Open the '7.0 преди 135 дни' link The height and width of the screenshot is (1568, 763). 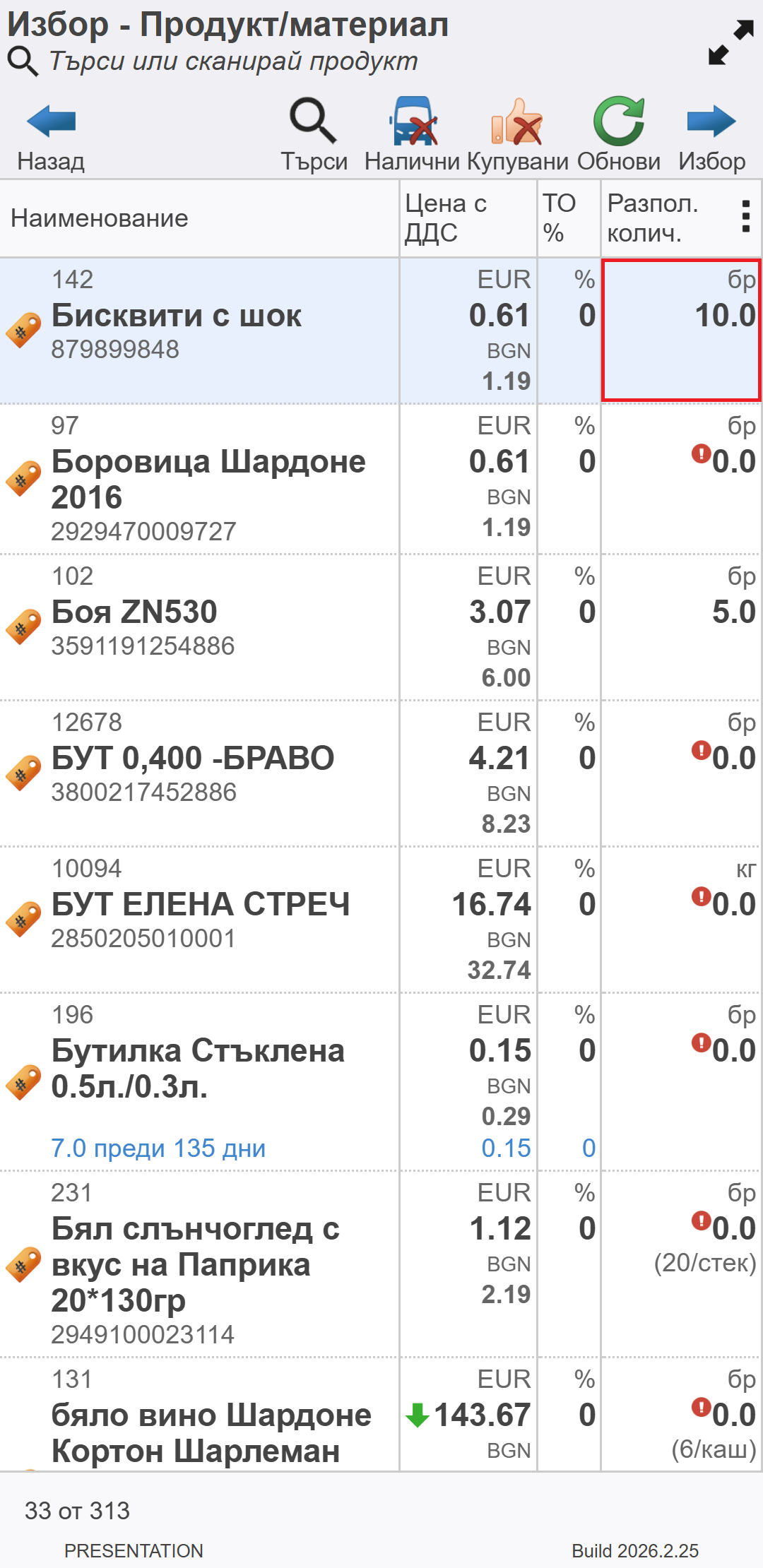pos(158,1148)
